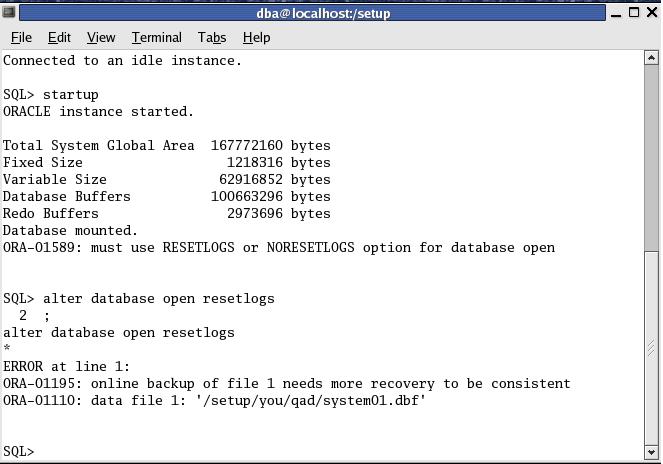Click the scrollbar down arrow
Screen dimensions: 663x464
(x=652, y=452)
